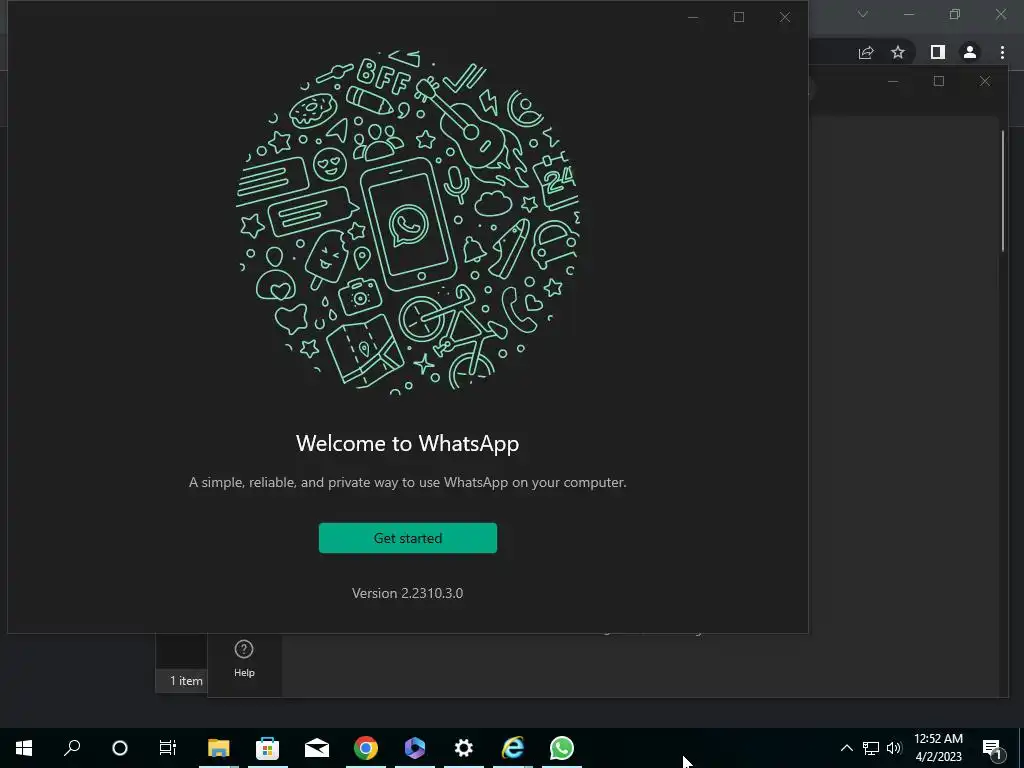Open Mail app from taskbar
Viewport: 1024px width, 768px height.
(x=317, y=748)
